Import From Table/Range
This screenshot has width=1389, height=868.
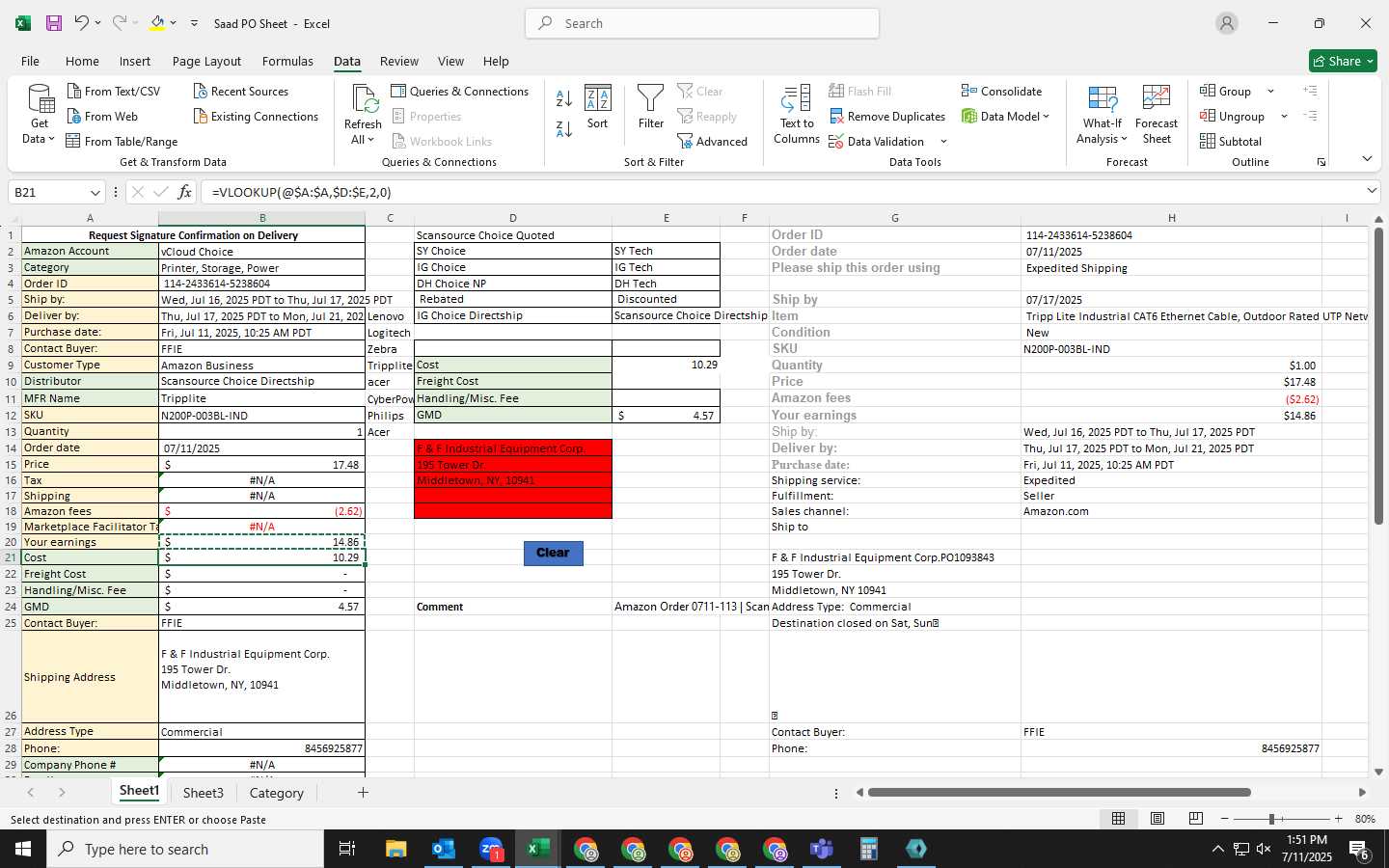[x=122, y=141]
